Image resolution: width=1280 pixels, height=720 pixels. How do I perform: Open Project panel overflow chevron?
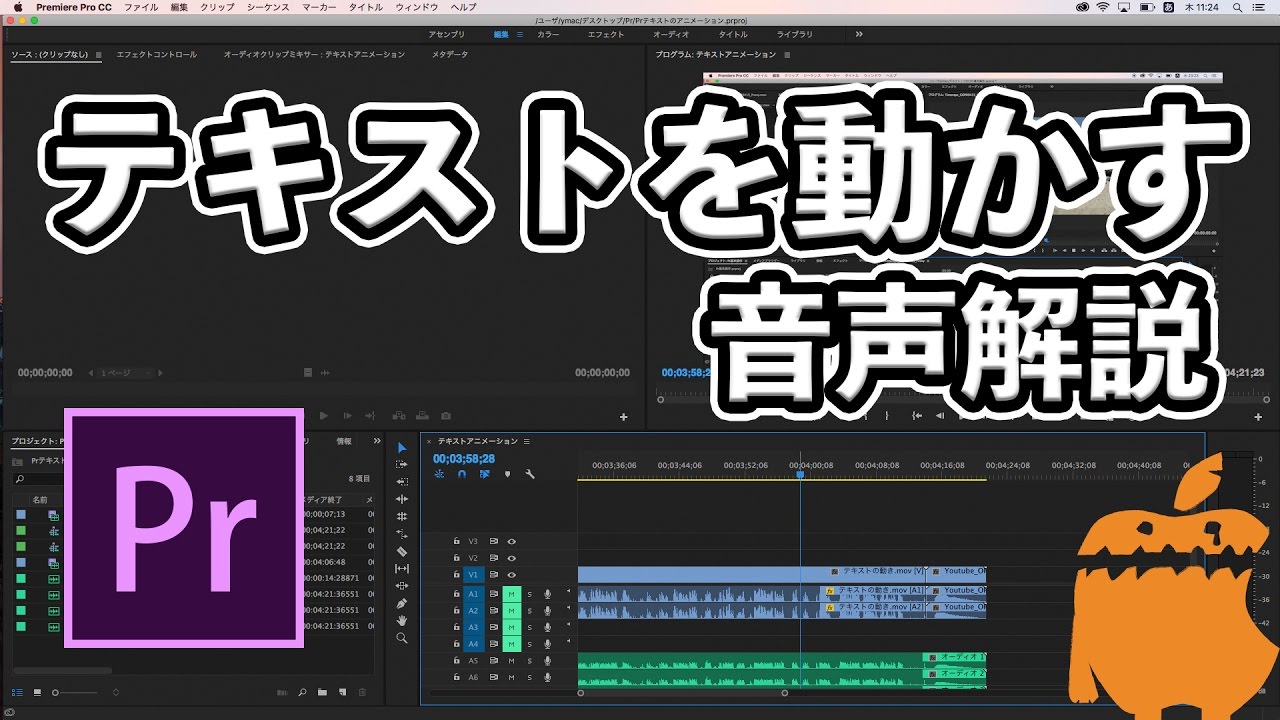[x=377, y=441]
